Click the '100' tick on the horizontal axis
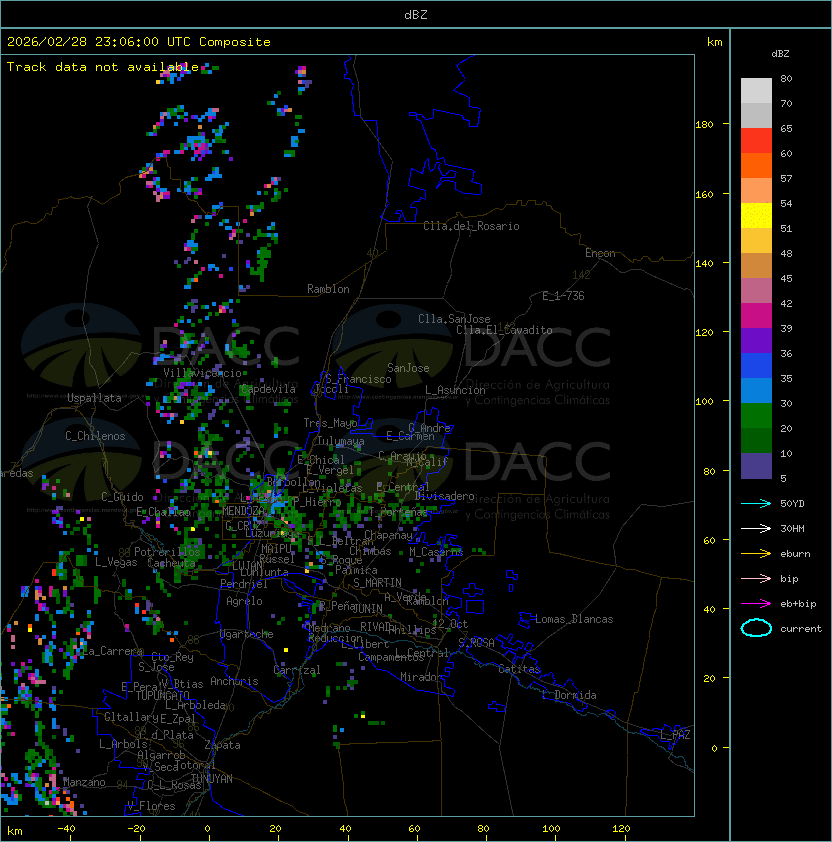The width and height of the screenshot is (832, 842). 551,829
